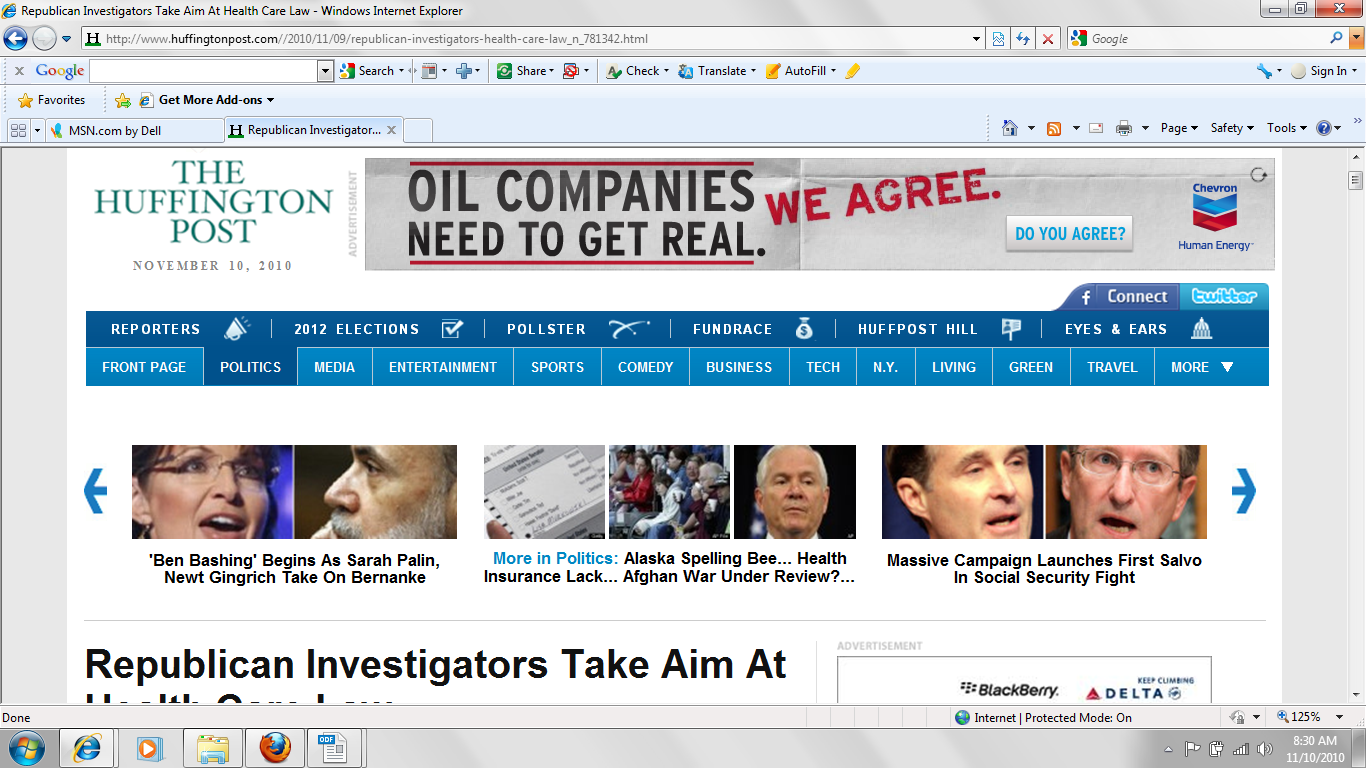Click the Print icon in command bar
The height and width of the screenshot is (768, 1366).
click(x=1124, y=128)
